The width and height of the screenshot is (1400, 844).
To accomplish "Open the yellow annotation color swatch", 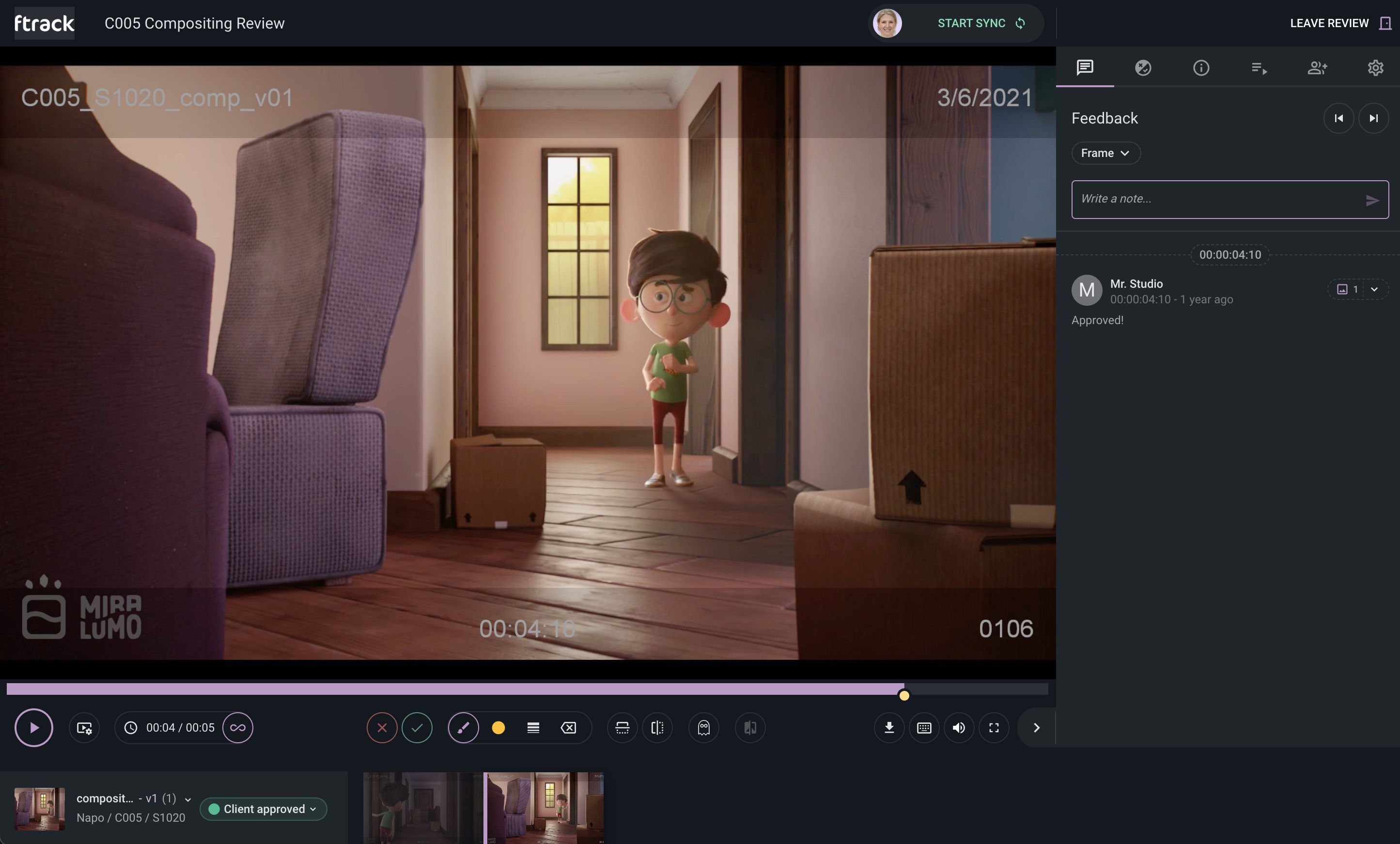I will 498,728.
